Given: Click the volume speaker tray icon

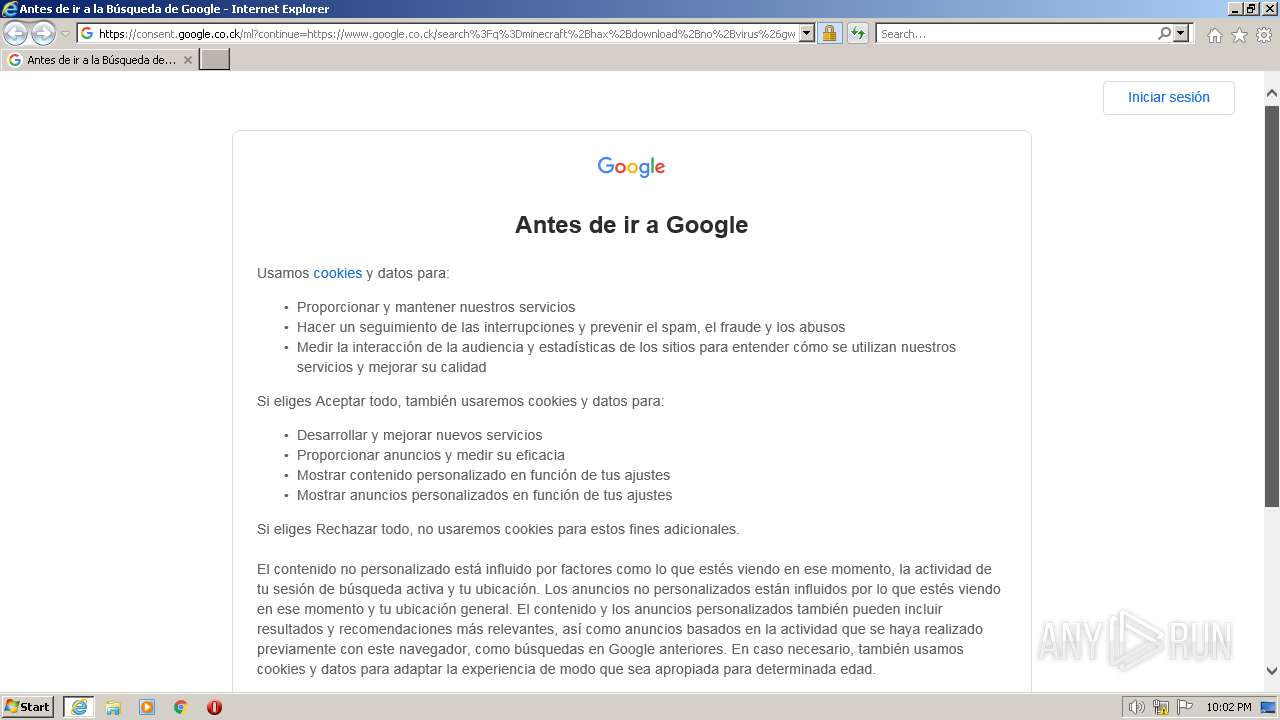Looking at the screenshot, I should [x=1137, y=707].
